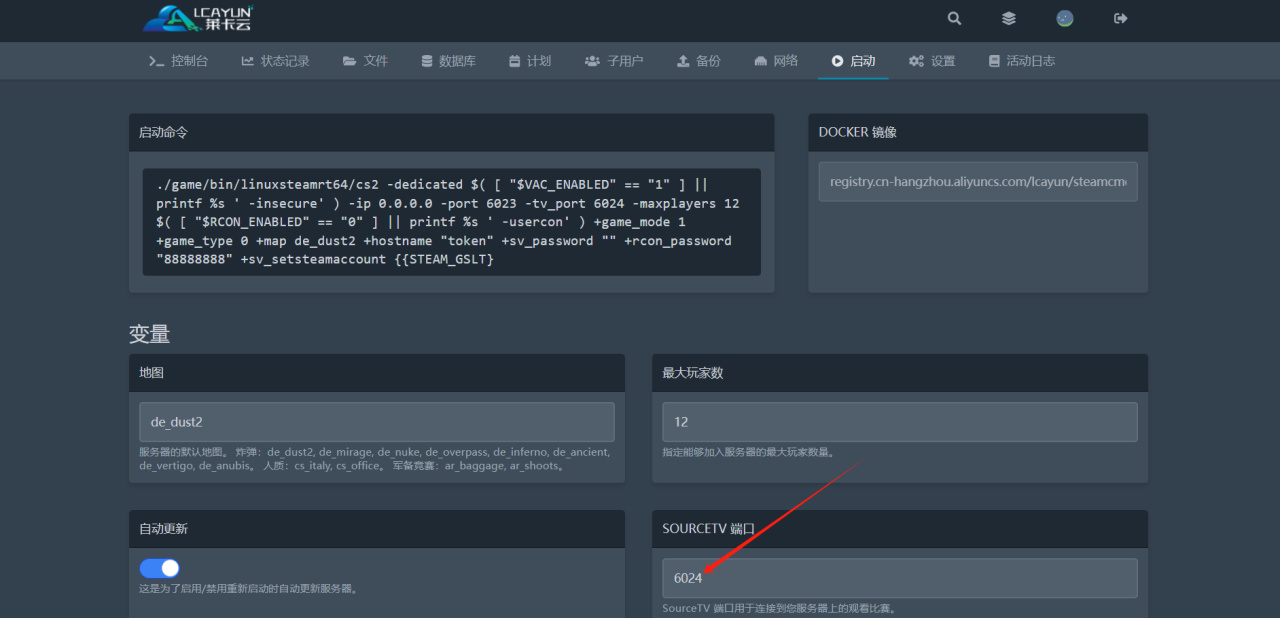
Task: Click description text '指定能够加入服务器的最大玩家数量。'
Action: click(x=748, y=452)
